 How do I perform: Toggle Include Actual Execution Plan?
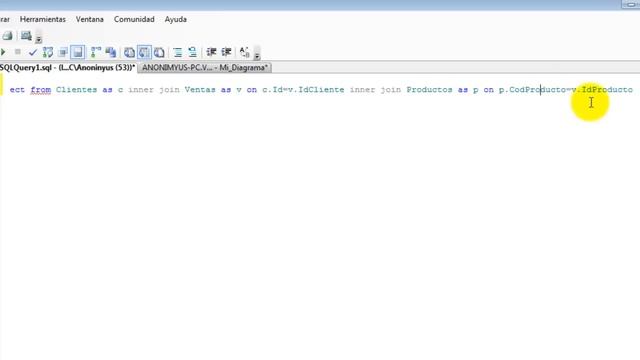96,52
